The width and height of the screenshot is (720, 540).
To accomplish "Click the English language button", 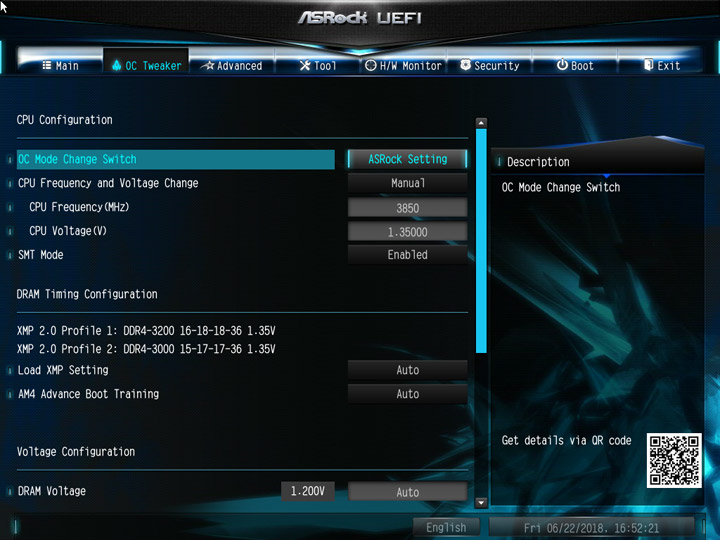I will (446, 528).
